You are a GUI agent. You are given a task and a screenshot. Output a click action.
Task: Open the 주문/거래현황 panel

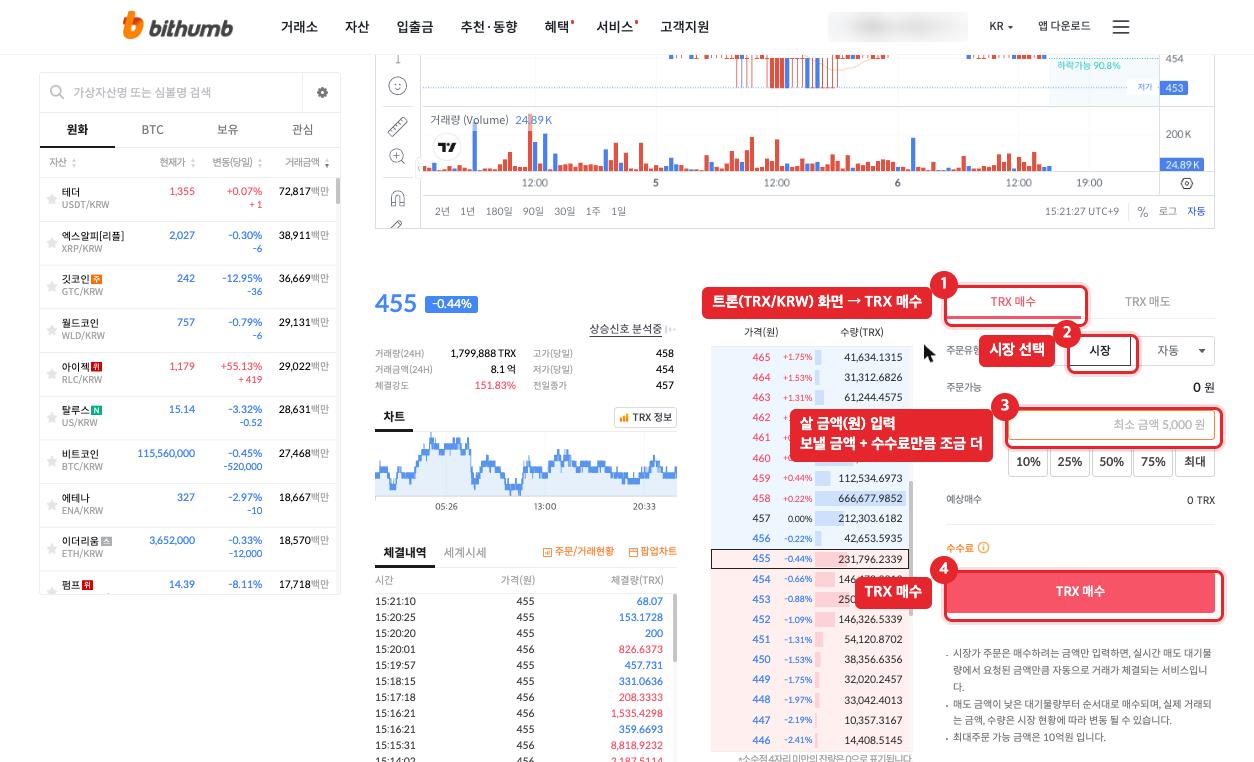coord(578,552)
